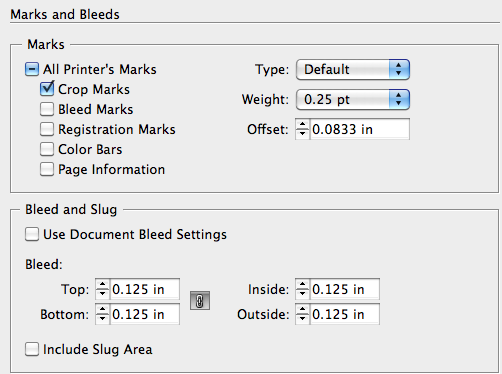Click the Offset stepper arrows
This screenshot has width=502, height=374.
(x=302, y=129)
